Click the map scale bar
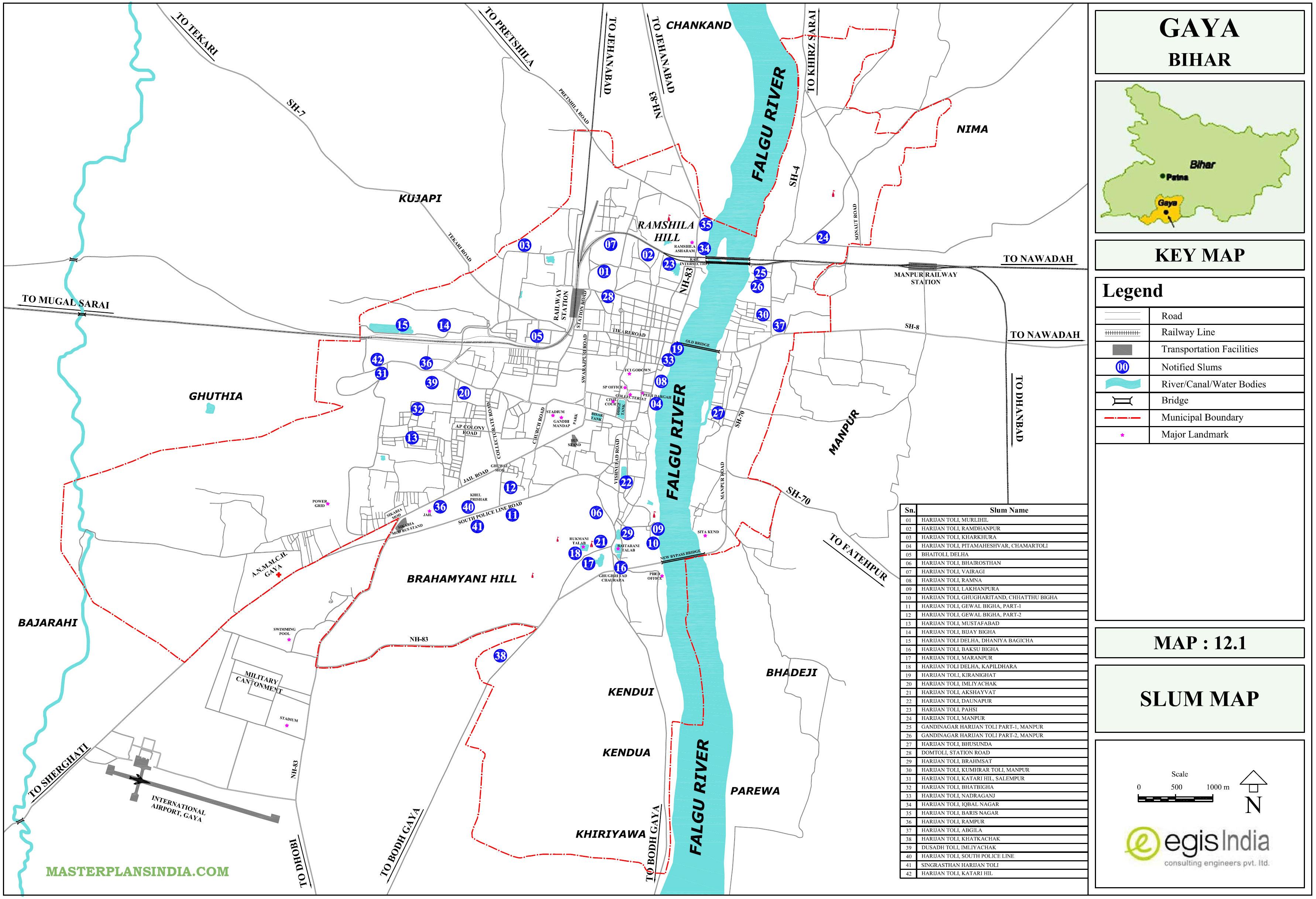This screenshot has width=1316, height=899. 1176,799
